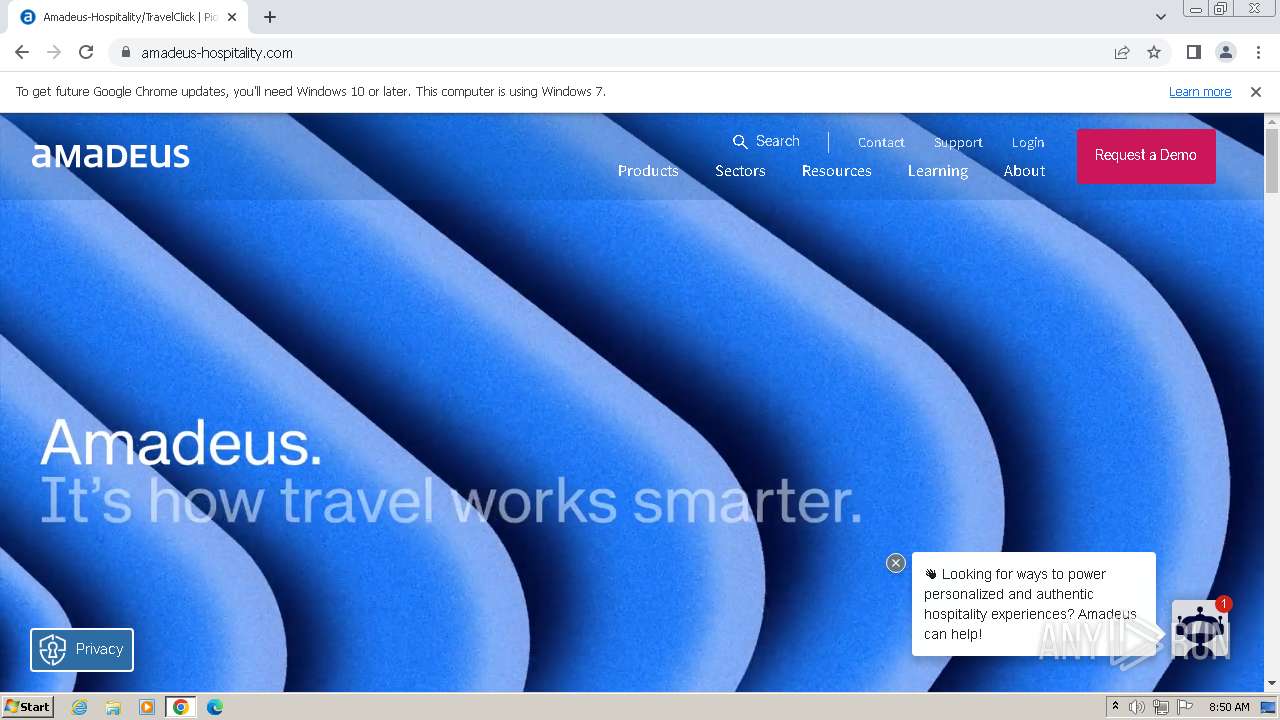Open the Chrome profile avatar
The width and height of the screenshot is (1280, 720).
click(x=1225, y=52)
